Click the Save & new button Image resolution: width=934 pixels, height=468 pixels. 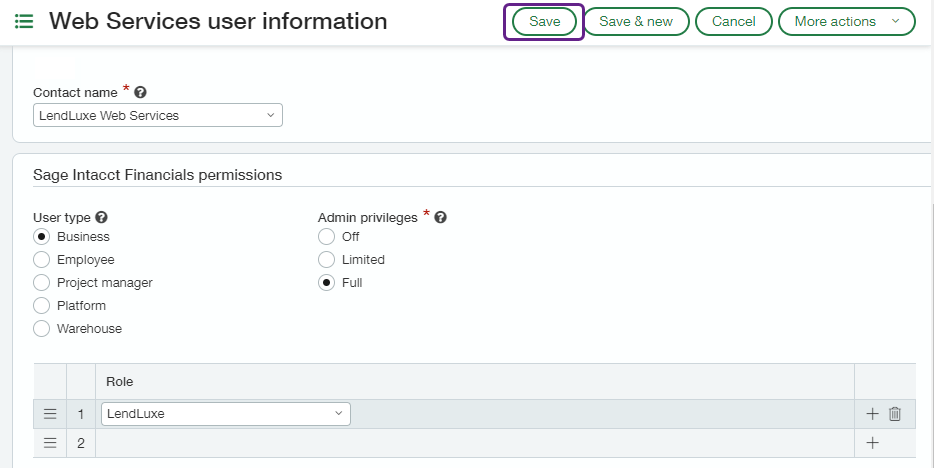pos(635,21)
